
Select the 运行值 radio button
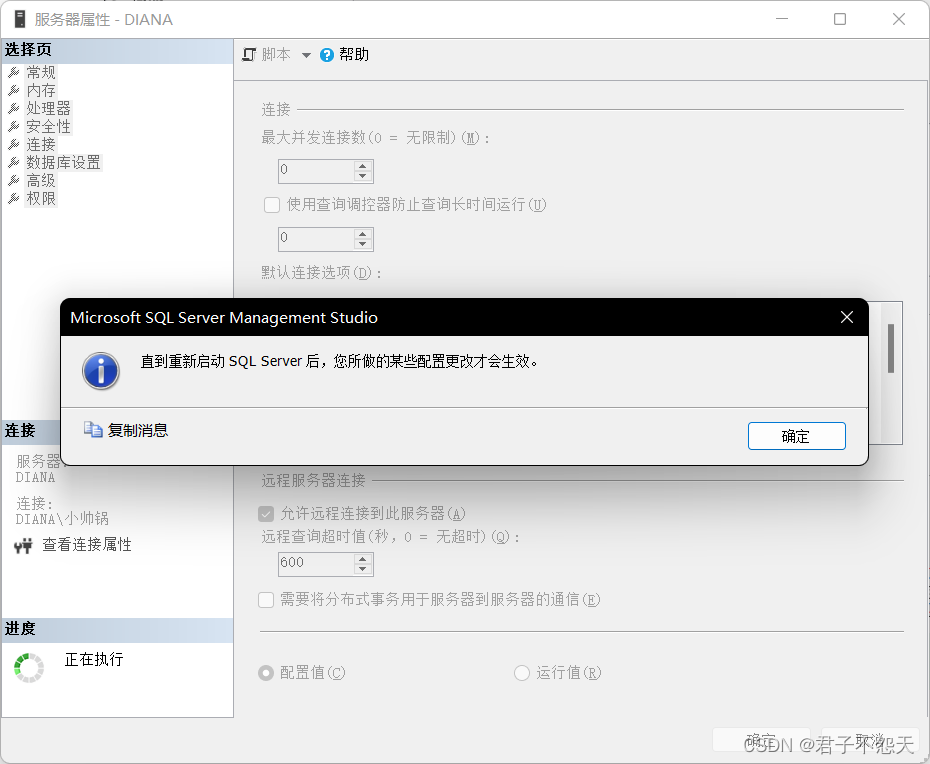pyautogui.click(x=522, y=673)
